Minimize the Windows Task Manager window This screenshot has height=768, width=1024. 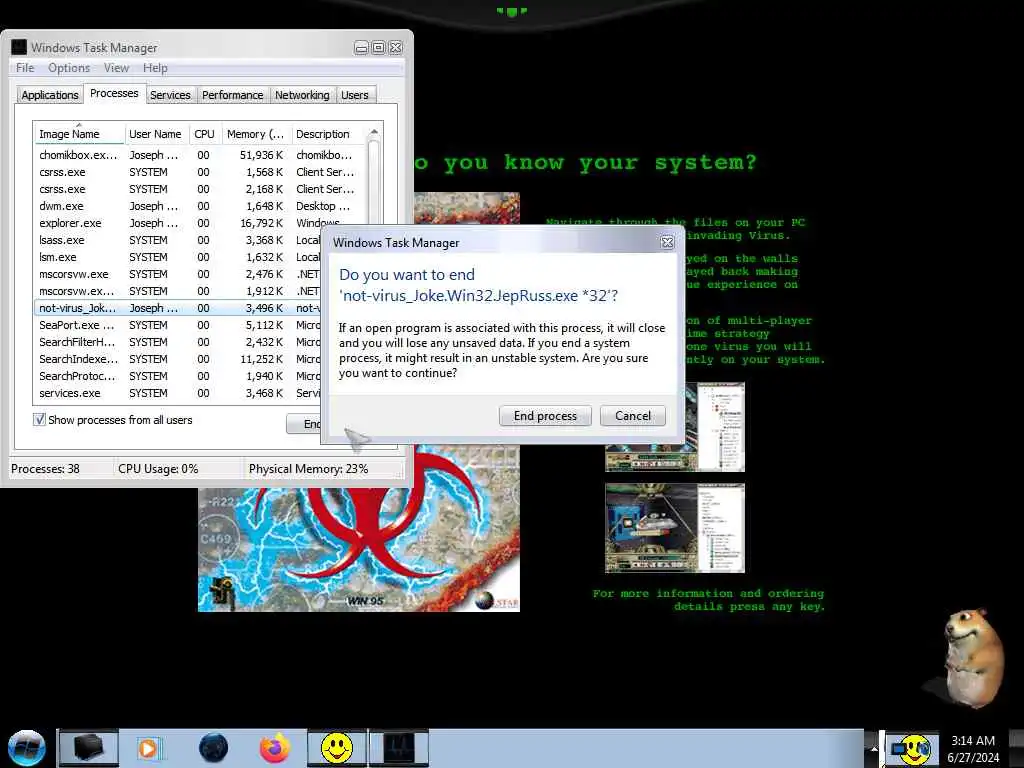[x=361, y=48]
